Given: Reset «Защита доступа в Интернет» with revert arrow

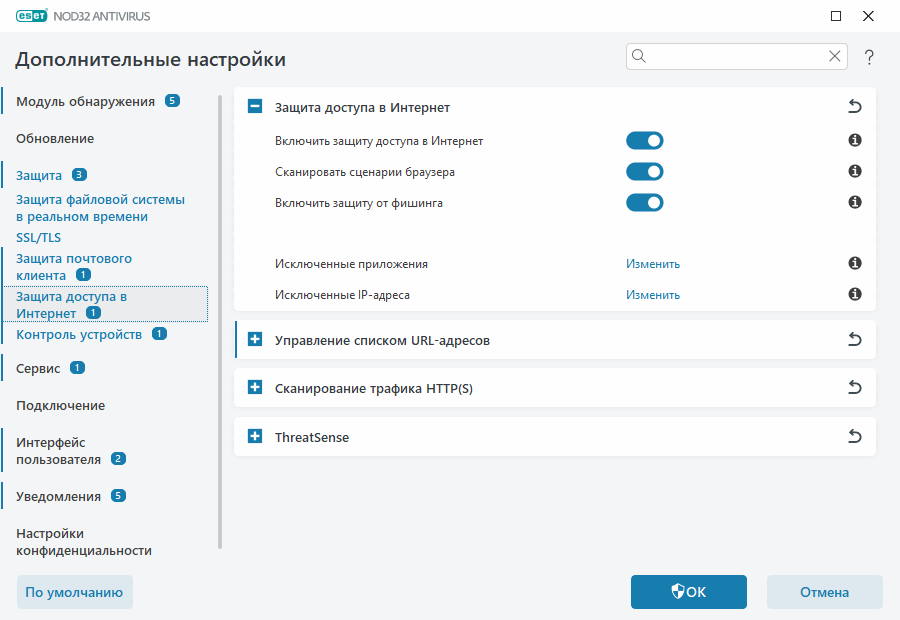Looking at the screenshot, I should 854,105.
